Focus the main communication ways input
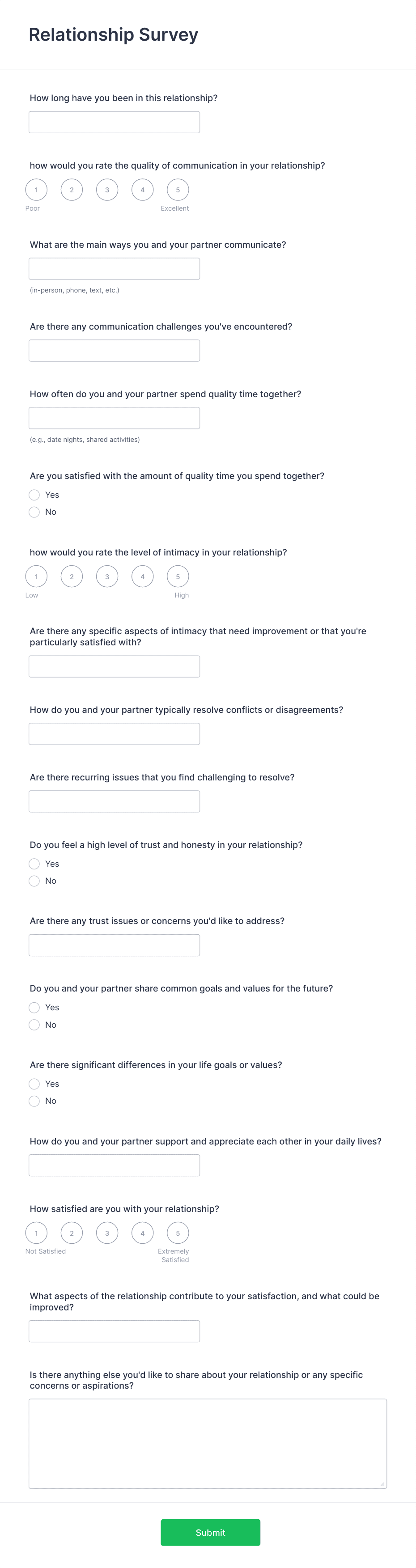416x1568 pixels. click(x=114, y=268)
